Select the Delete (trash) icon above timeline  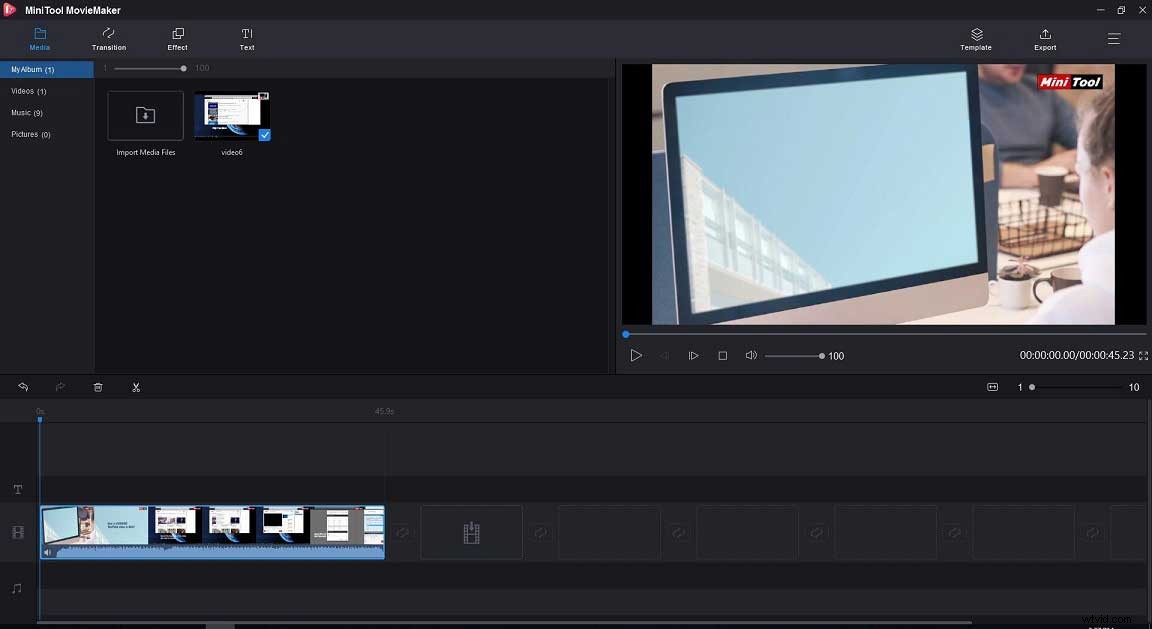point(98,387)
